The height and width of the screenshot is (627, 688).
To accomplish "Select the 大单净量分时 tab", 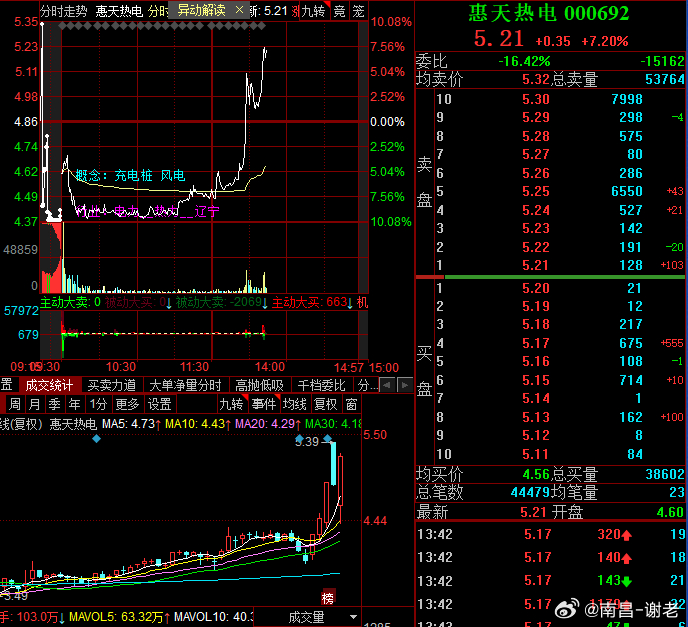I will 185,385.
